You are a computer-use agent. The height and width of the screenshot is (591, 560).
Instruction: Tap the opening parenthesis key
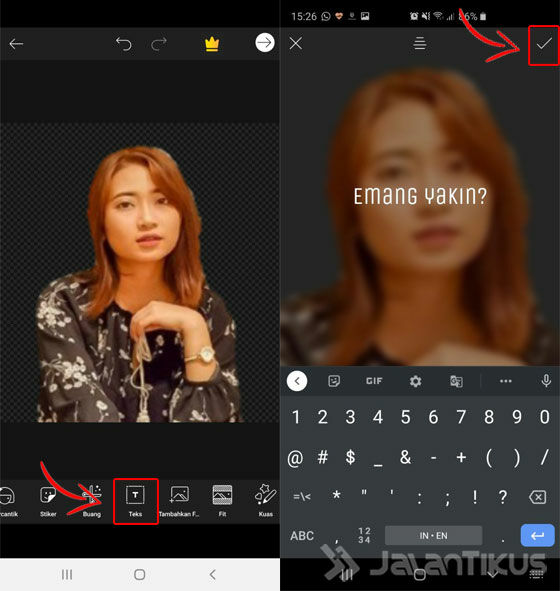[489, 458]
